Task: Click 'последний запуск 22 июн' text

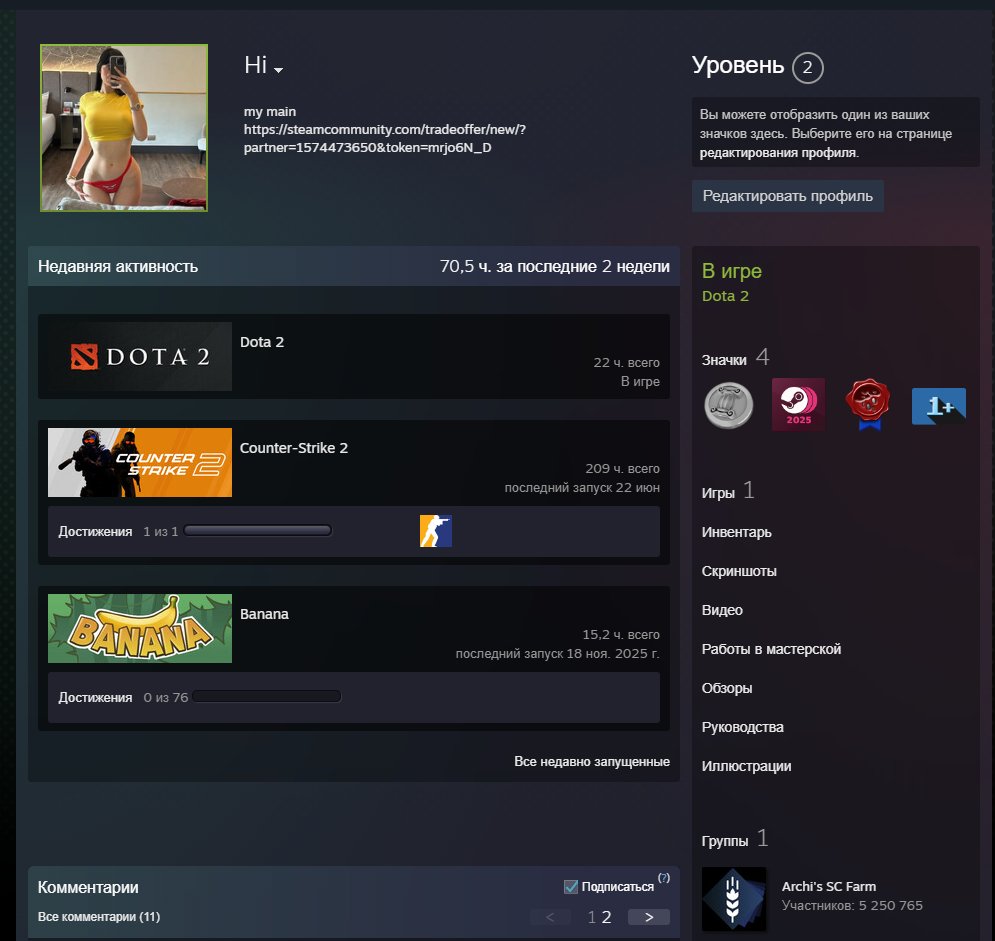Action: [x=582, y=487]
